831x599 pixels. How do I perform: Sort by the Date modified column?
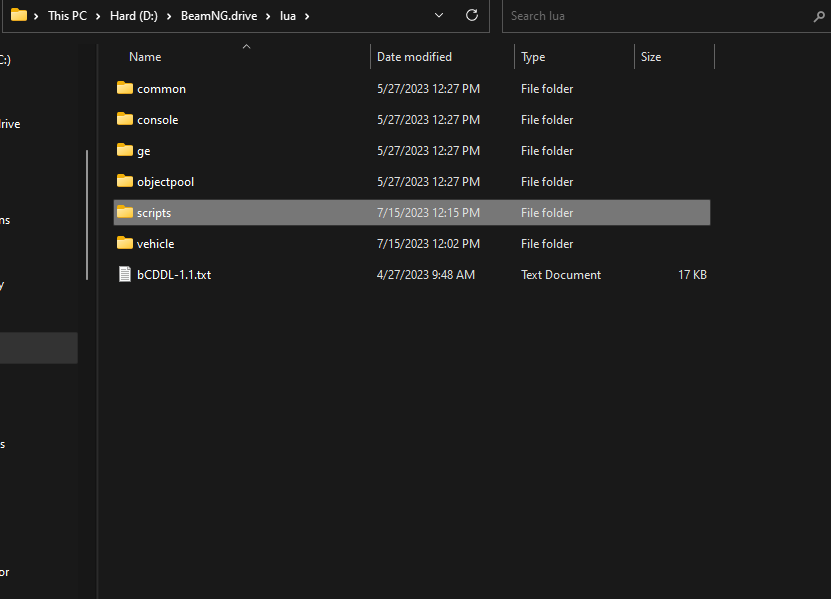pyautogui.click(x=414, y=57)
